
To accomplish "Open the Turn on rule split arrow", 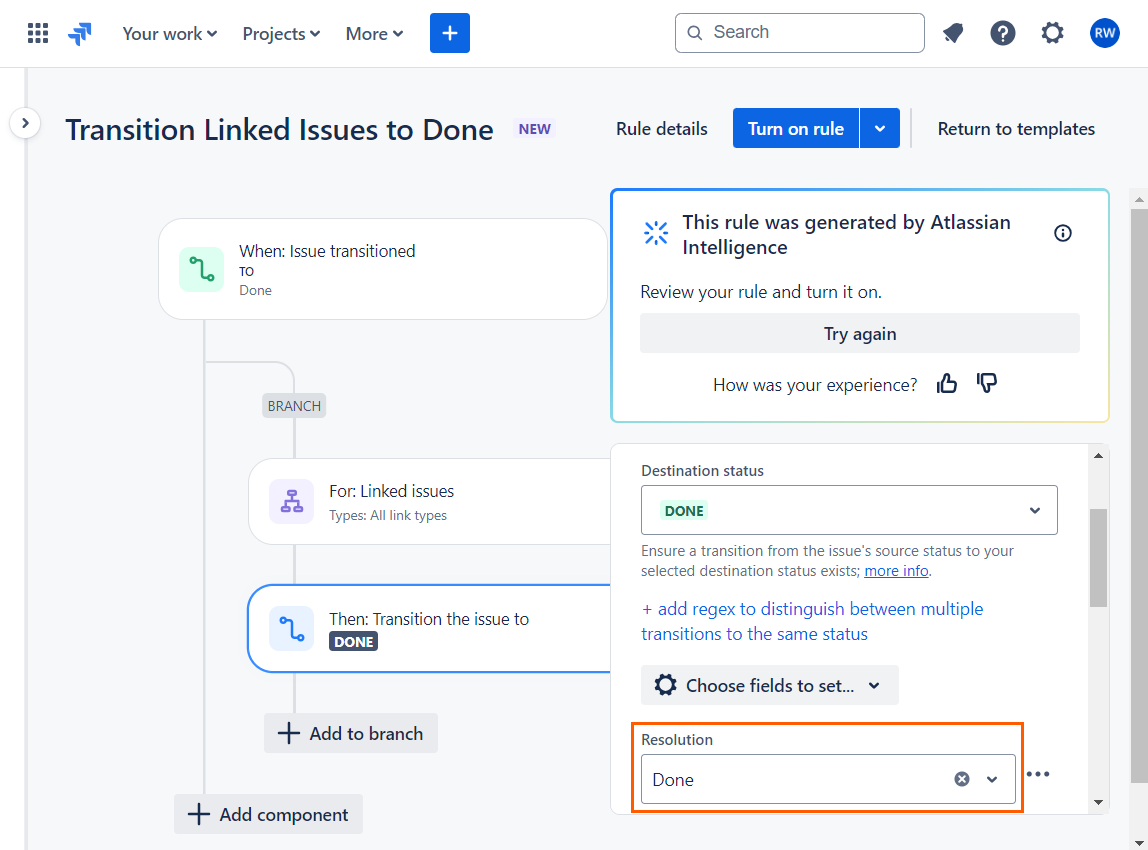I will tap(879, 128).
